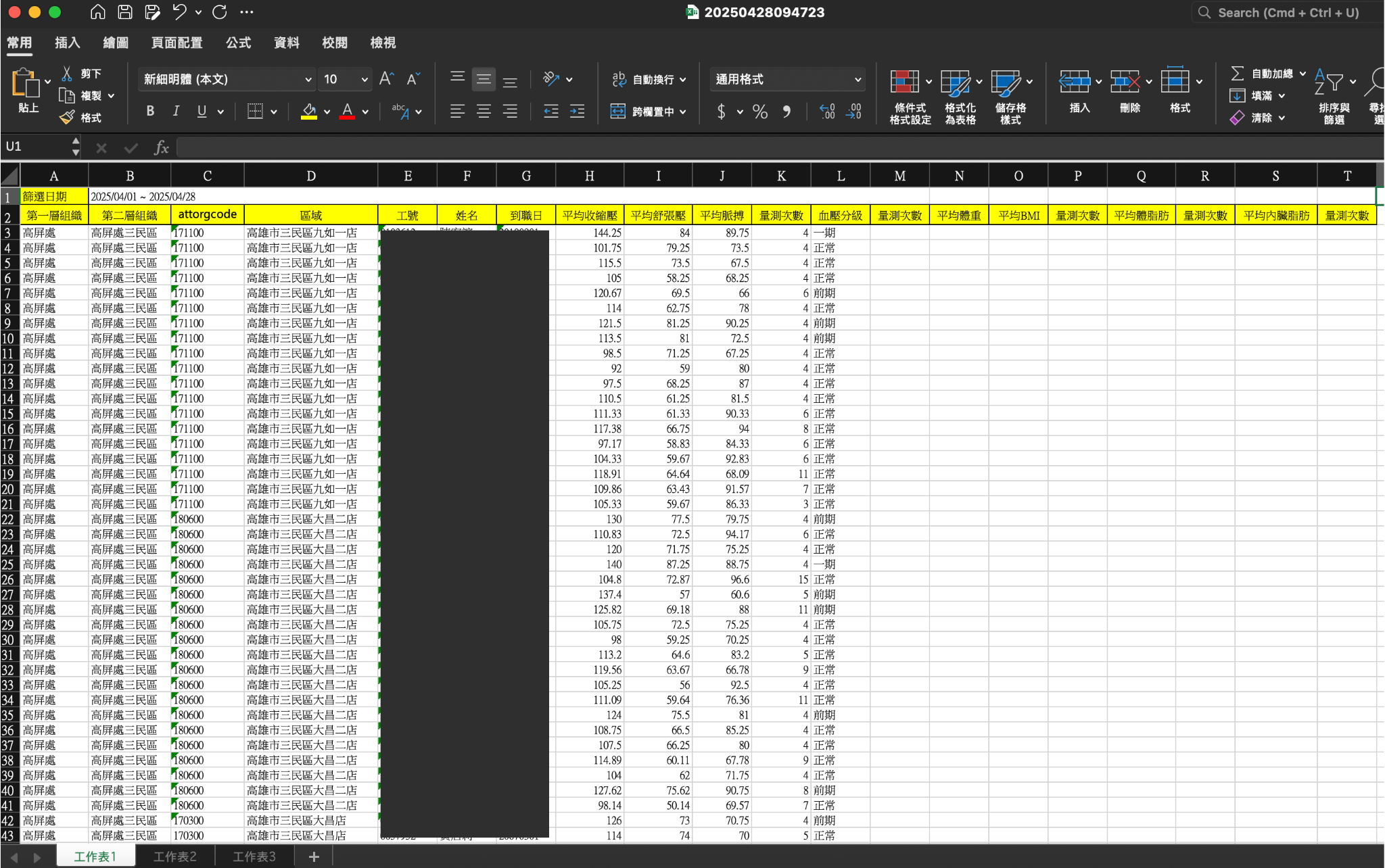This screenshot has height=868, width=1385.
Task: Select the 血壓分級 header cell
Action: [x=841, y=216]
